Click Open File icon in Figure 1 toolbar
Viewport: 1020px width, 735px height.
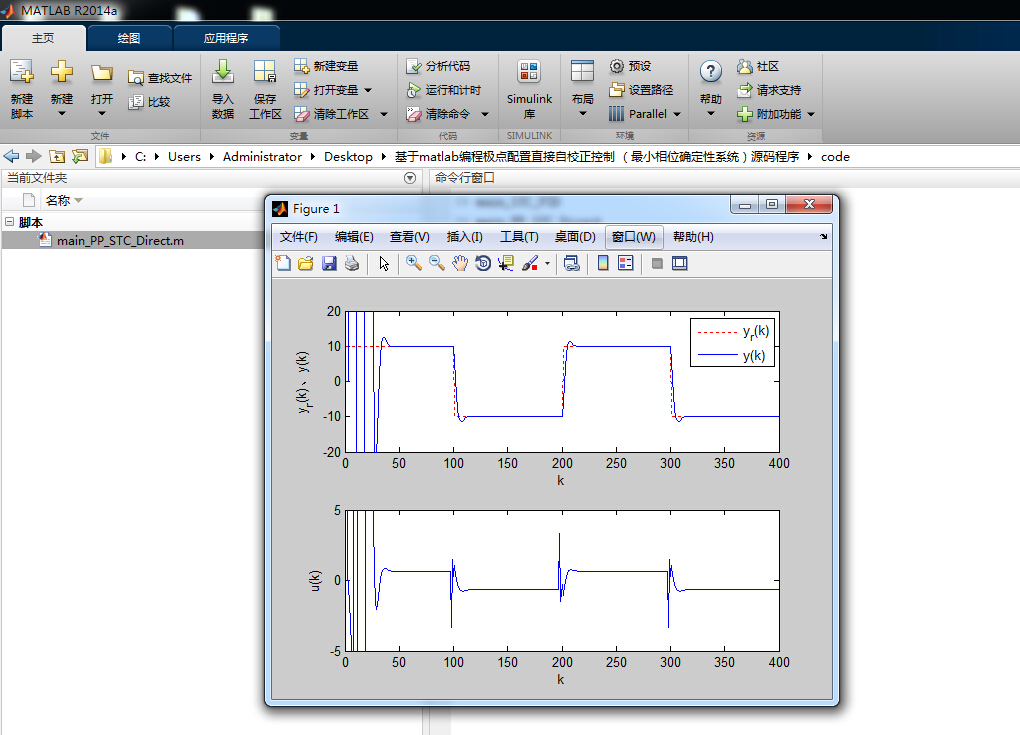tap(306, 263)
